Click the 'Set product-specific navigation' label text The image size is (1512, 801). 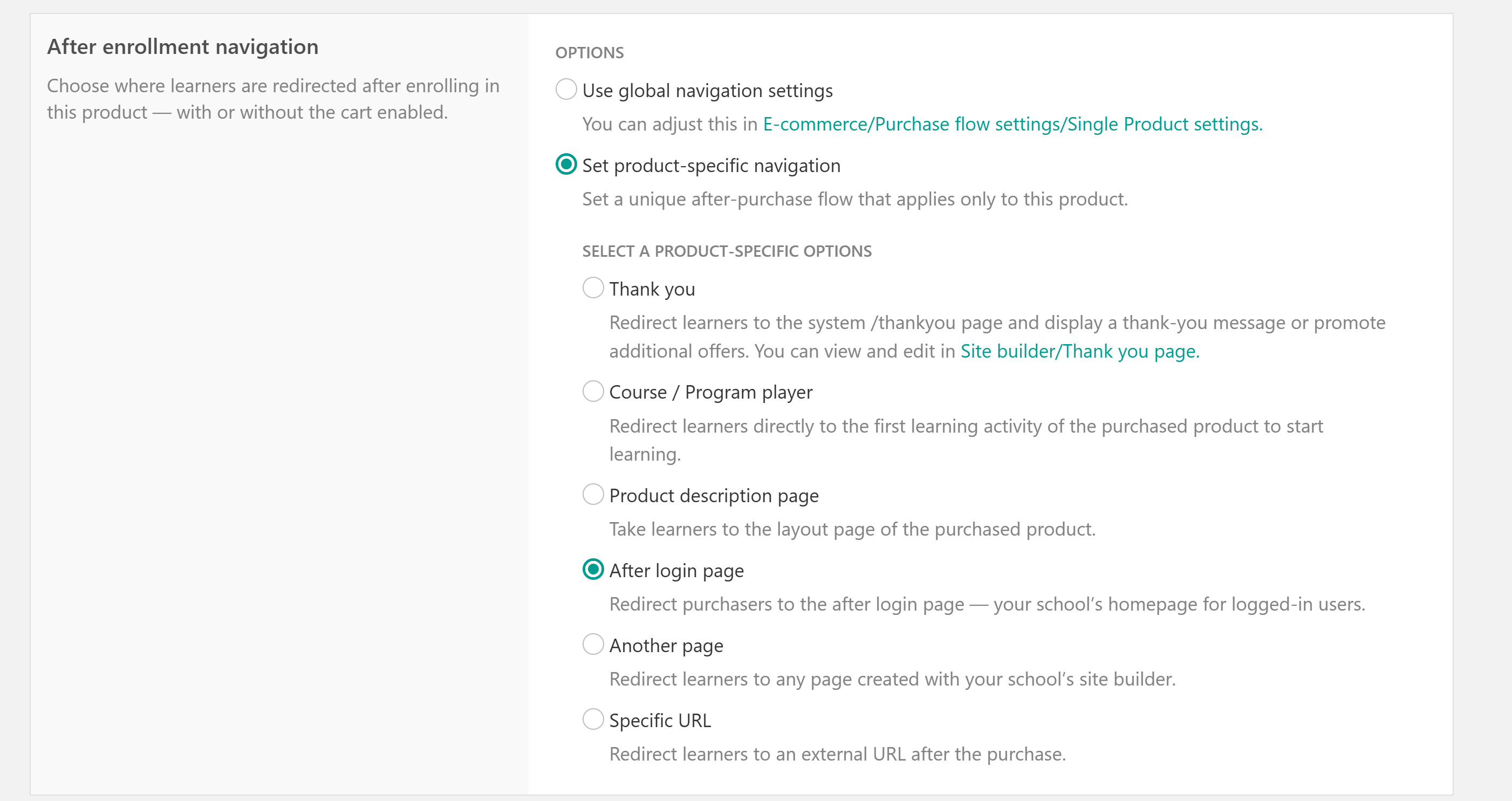click(711, 166)
